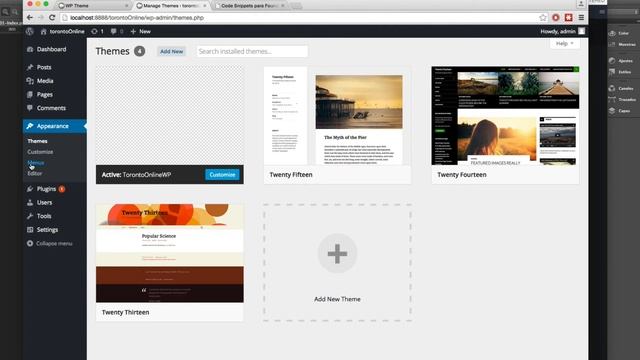Image resolution: width=640 pixels, height=360 pixels.
Task: Click the Add New Theme plus icon
Action: pos(337,253)
